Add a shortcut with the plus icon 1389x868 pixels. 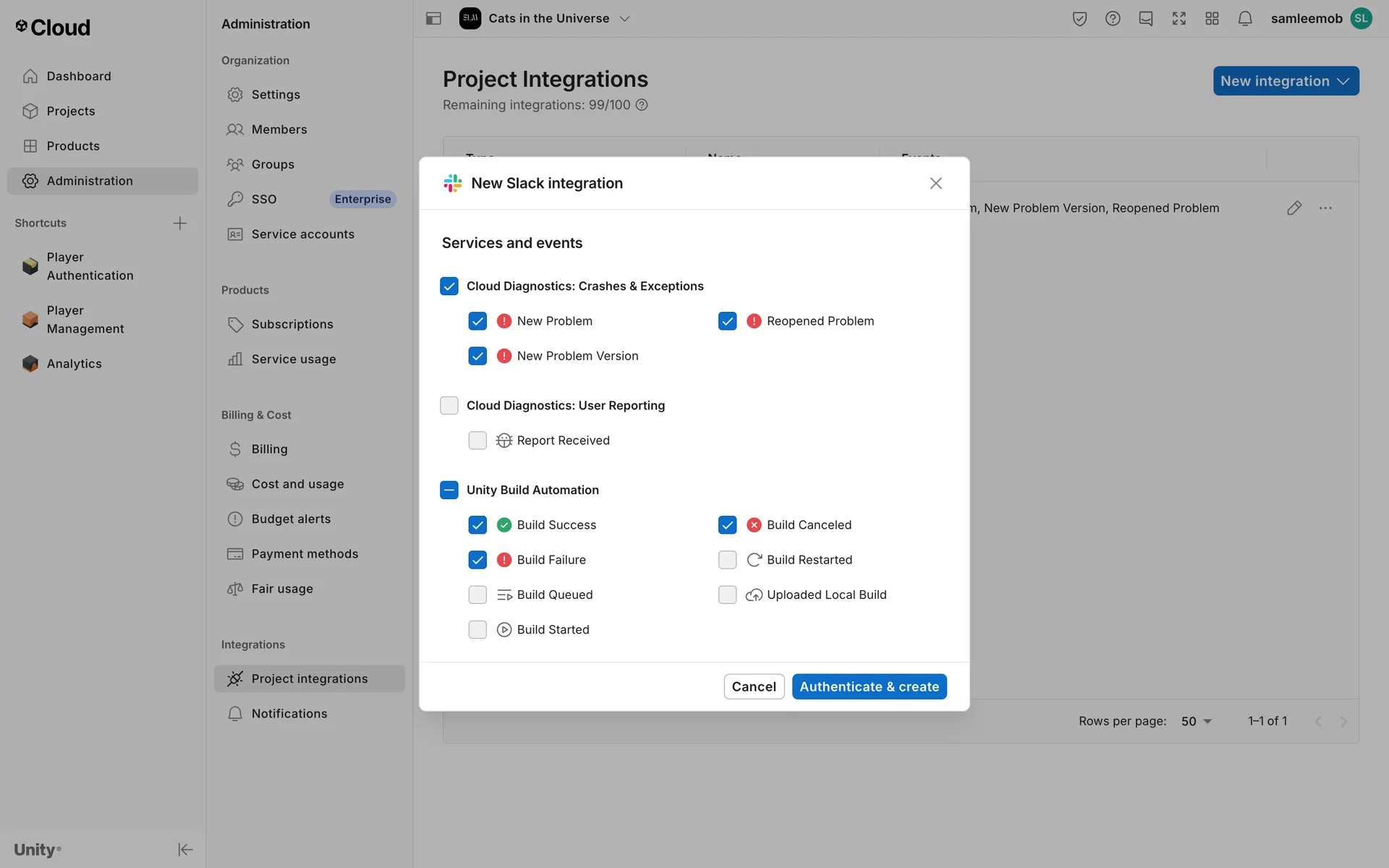pos(180,224)
